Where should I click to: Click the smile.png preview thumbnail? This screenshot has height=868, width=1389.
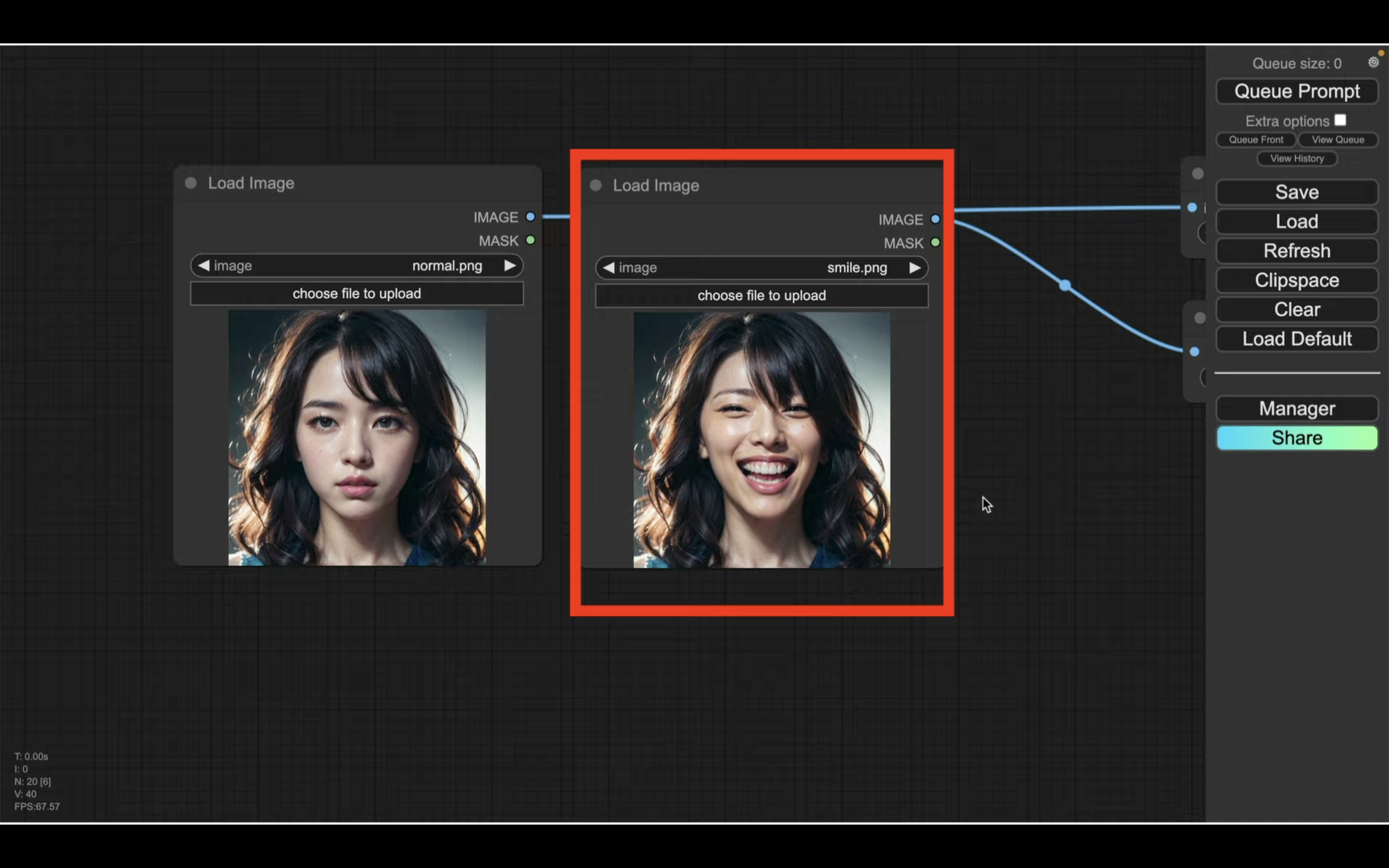point(762,440)
